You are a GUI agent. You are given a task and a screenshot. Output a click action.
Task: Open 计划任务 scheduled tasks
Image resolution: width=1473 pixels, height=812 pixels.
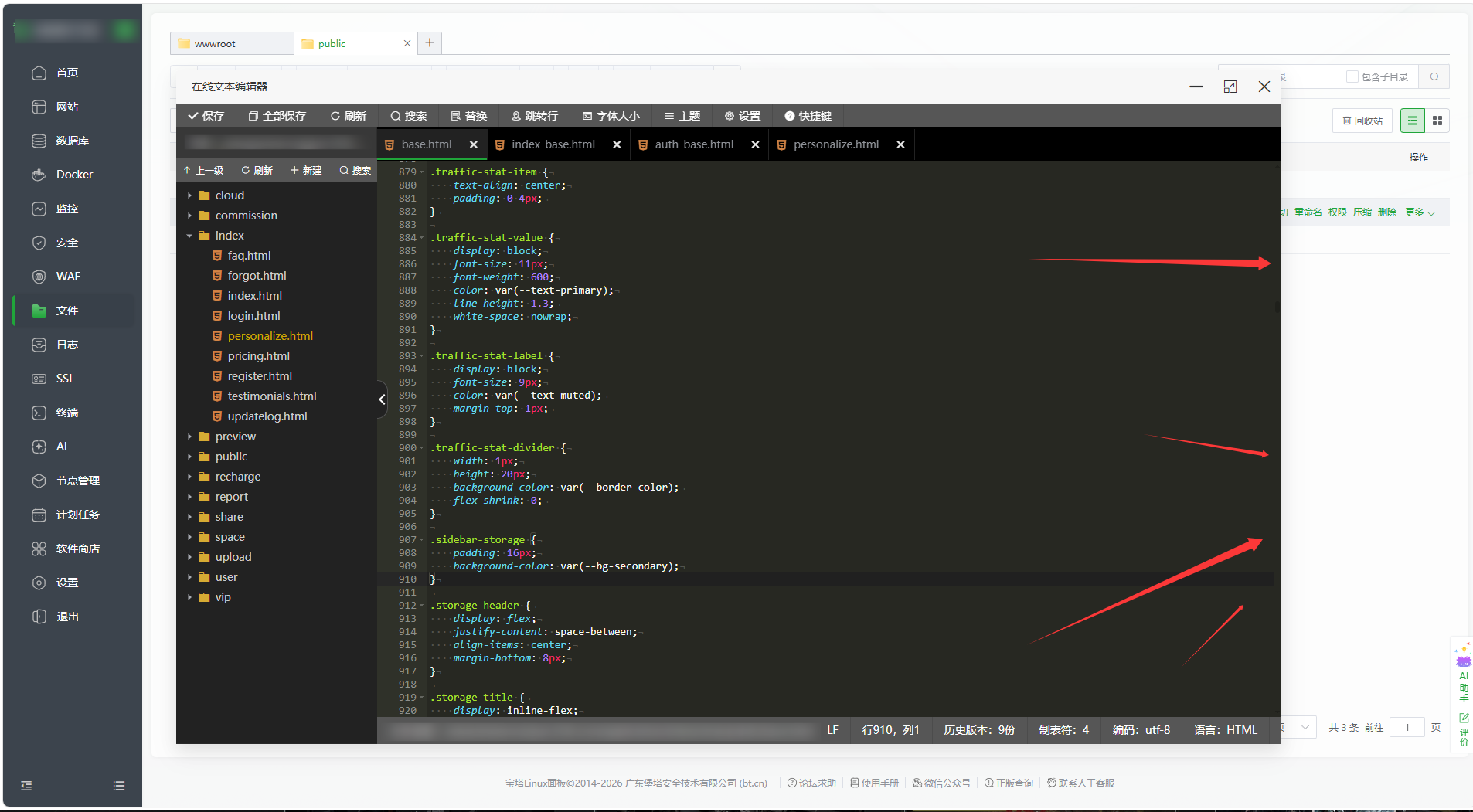pos(77,515)
